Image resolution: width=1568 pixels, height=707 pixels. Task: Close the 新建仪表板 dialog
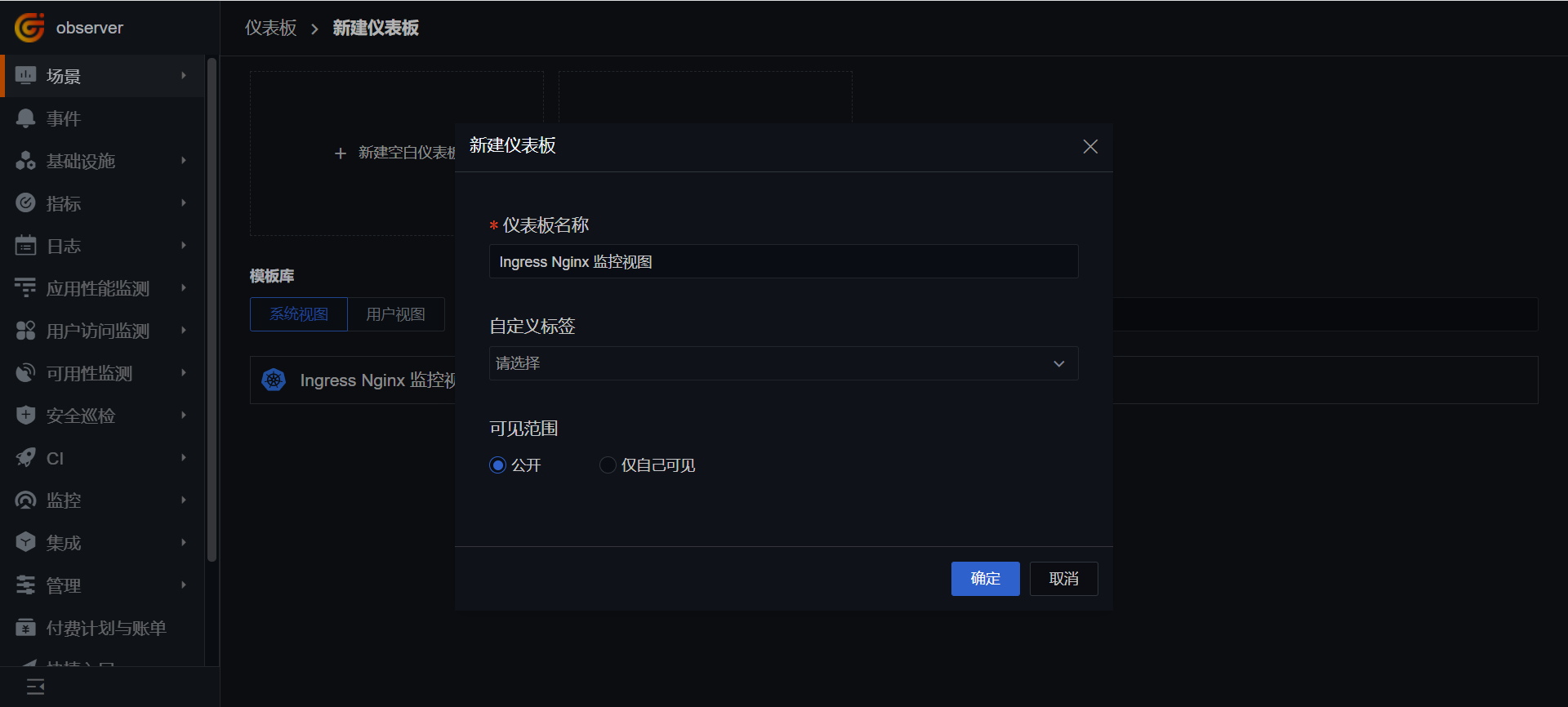(x=1090, y=147)
